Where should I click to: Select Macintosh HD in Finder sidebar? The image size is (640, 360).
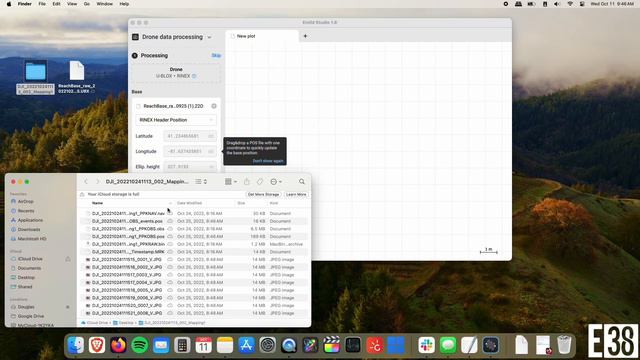coord(31,238)
